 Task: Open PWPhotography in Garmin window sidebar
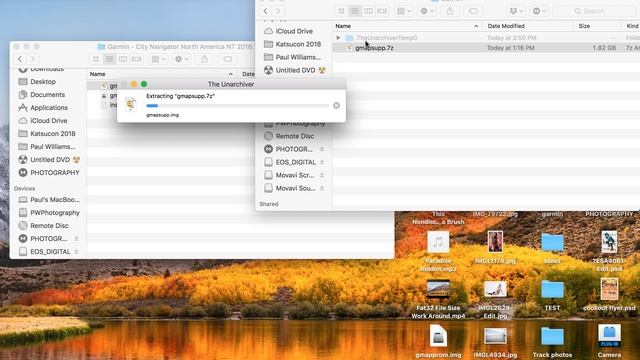click(49, 213)
